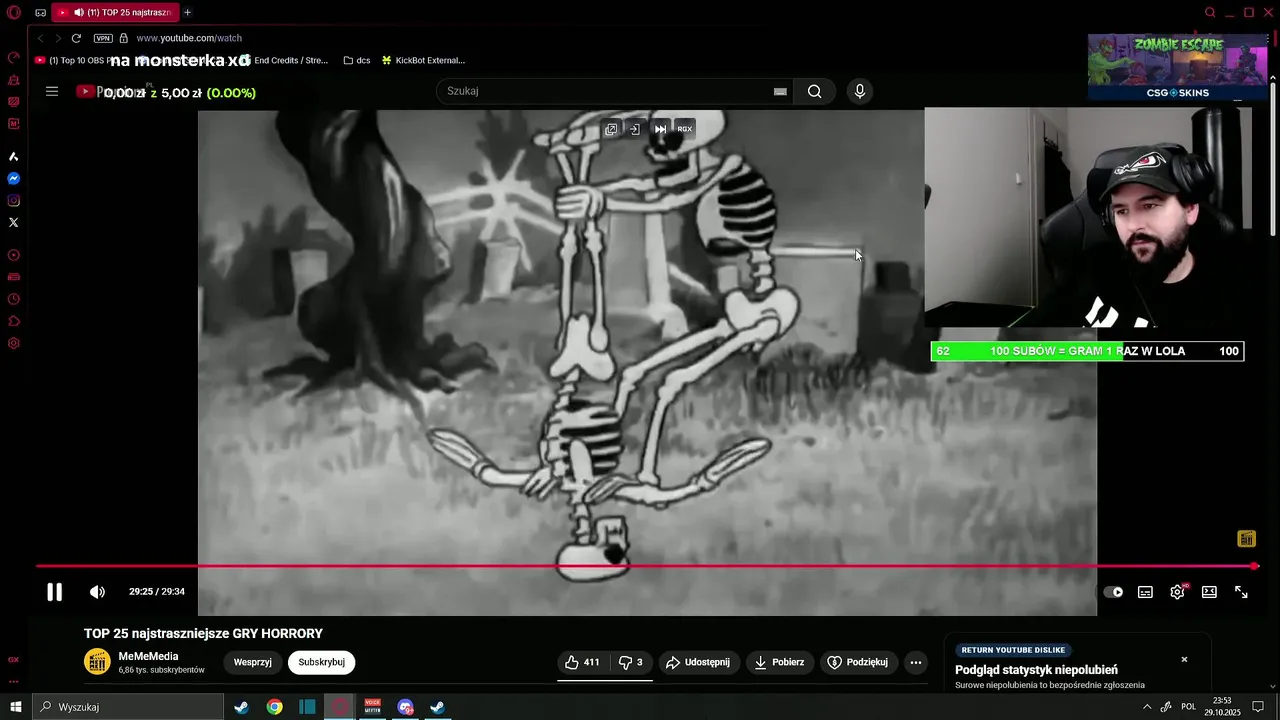The image size is (1280, 720).
Task: Open the KickBot External bookmark
Action: coord(423,60)
